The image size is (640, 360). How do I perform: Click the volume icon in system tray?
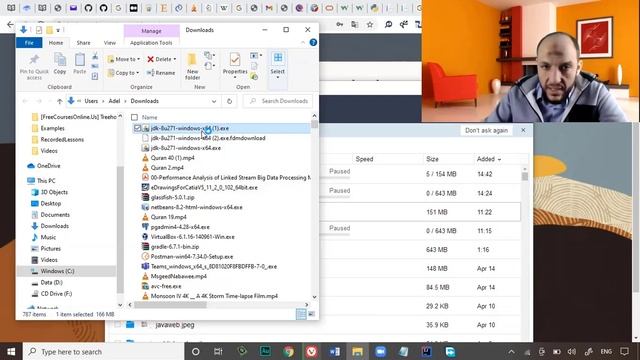coord(572,351)
